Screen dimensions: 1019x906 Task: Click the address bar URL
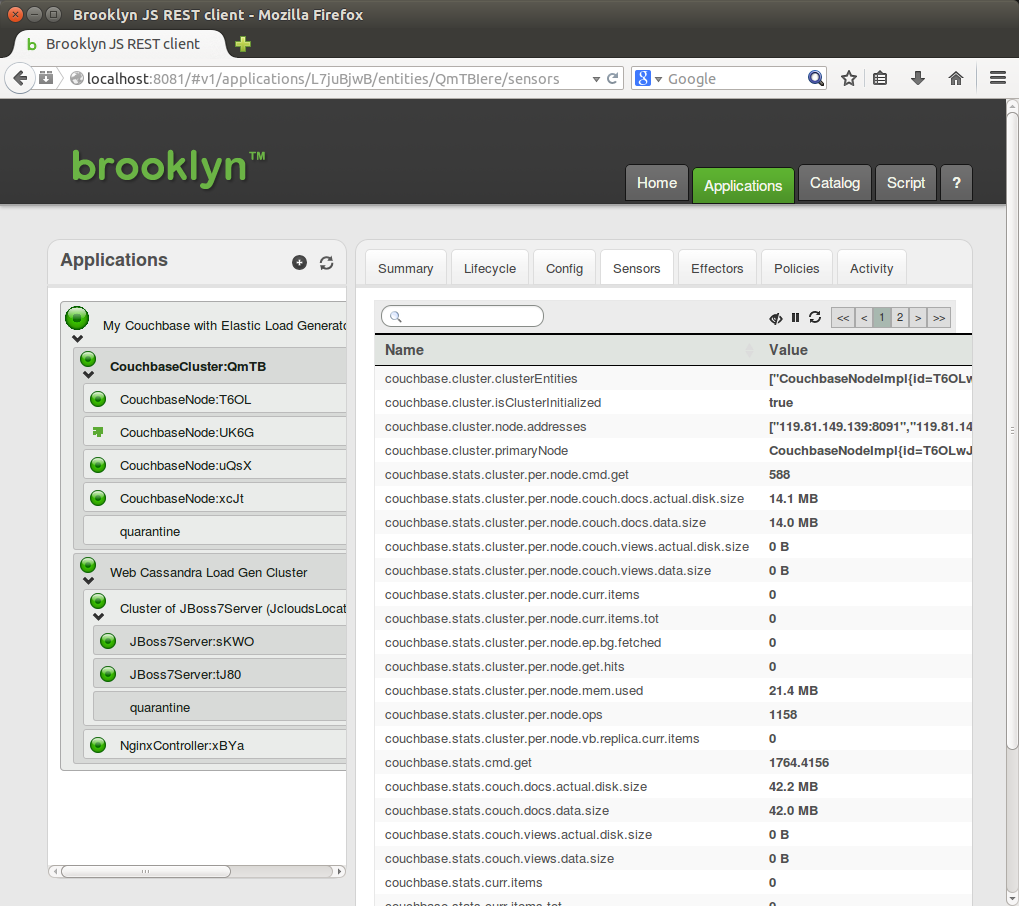[323, 79]
